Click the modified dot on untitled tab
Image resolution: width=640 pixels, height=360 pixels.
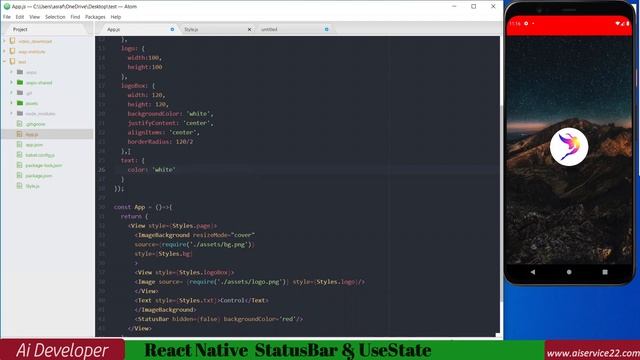coord(327,29)
